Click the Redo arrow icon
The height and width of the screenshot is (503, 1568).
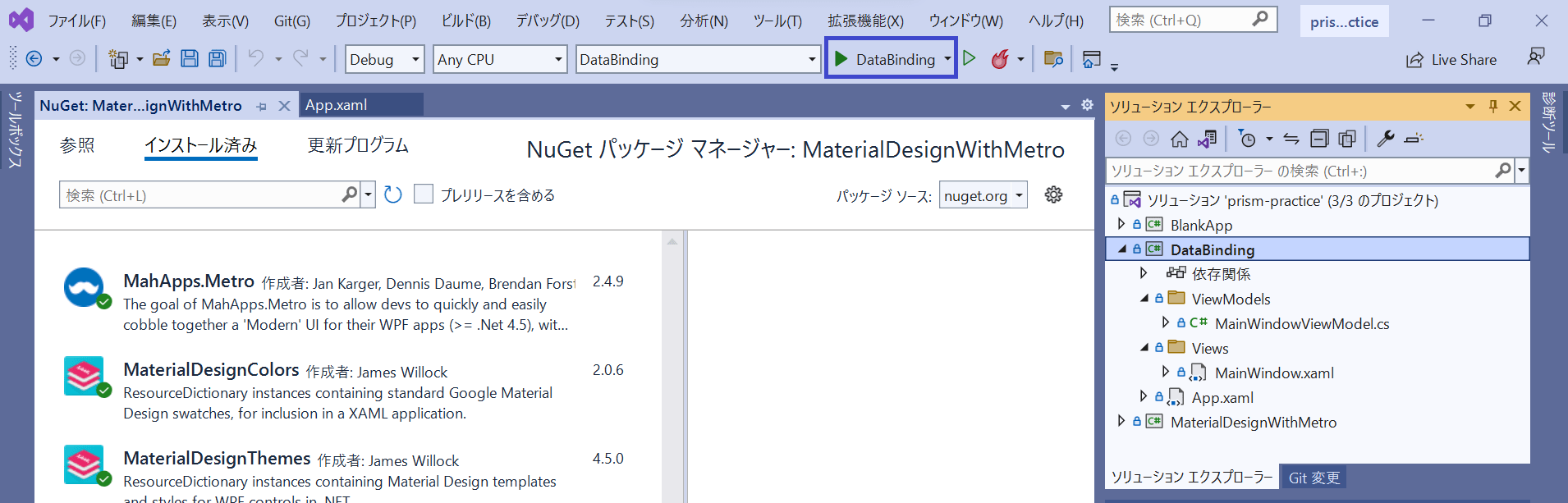[300, 58]
